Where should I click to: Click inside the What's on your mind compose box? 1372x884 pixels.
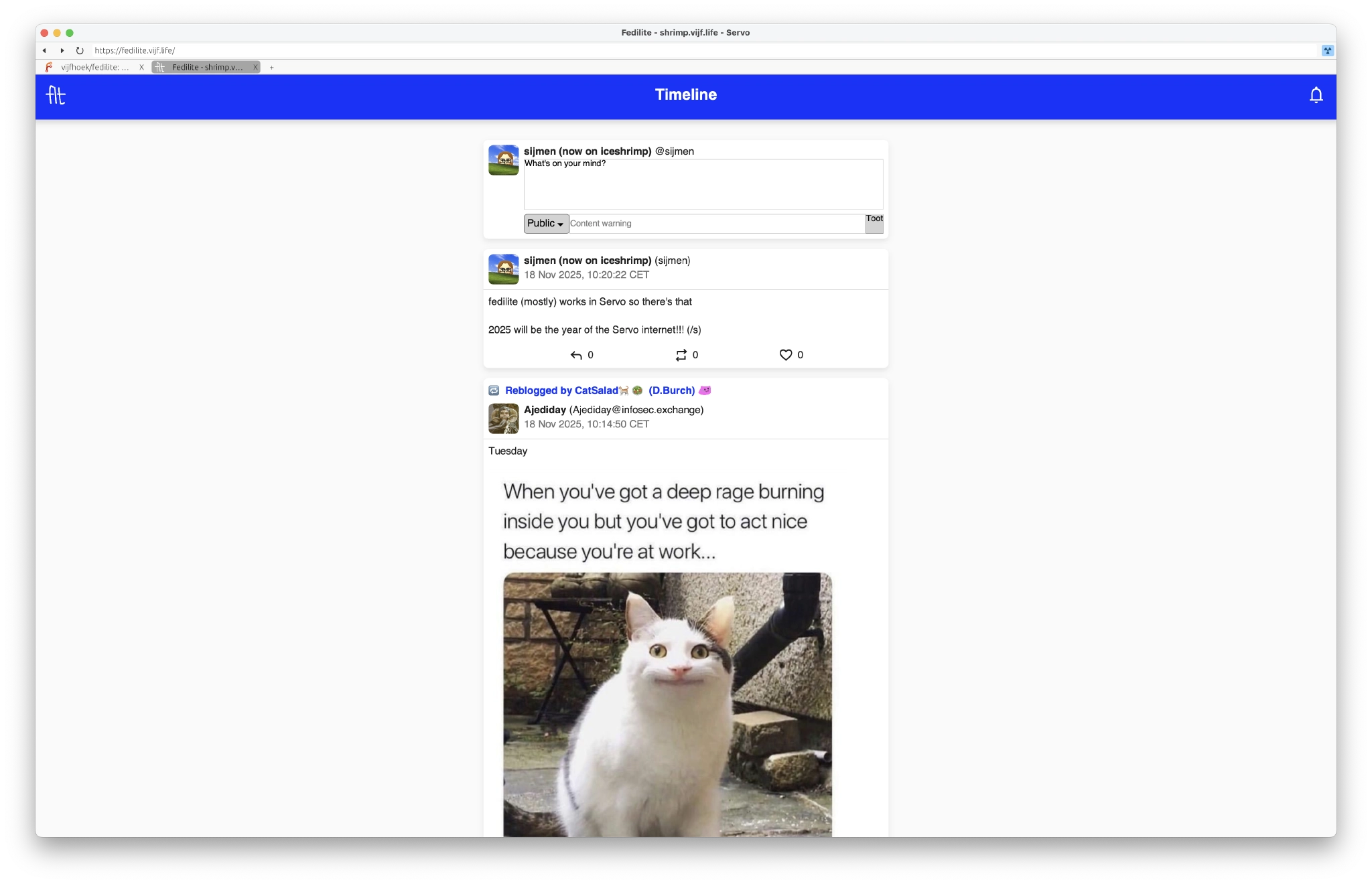coord(701,184)
